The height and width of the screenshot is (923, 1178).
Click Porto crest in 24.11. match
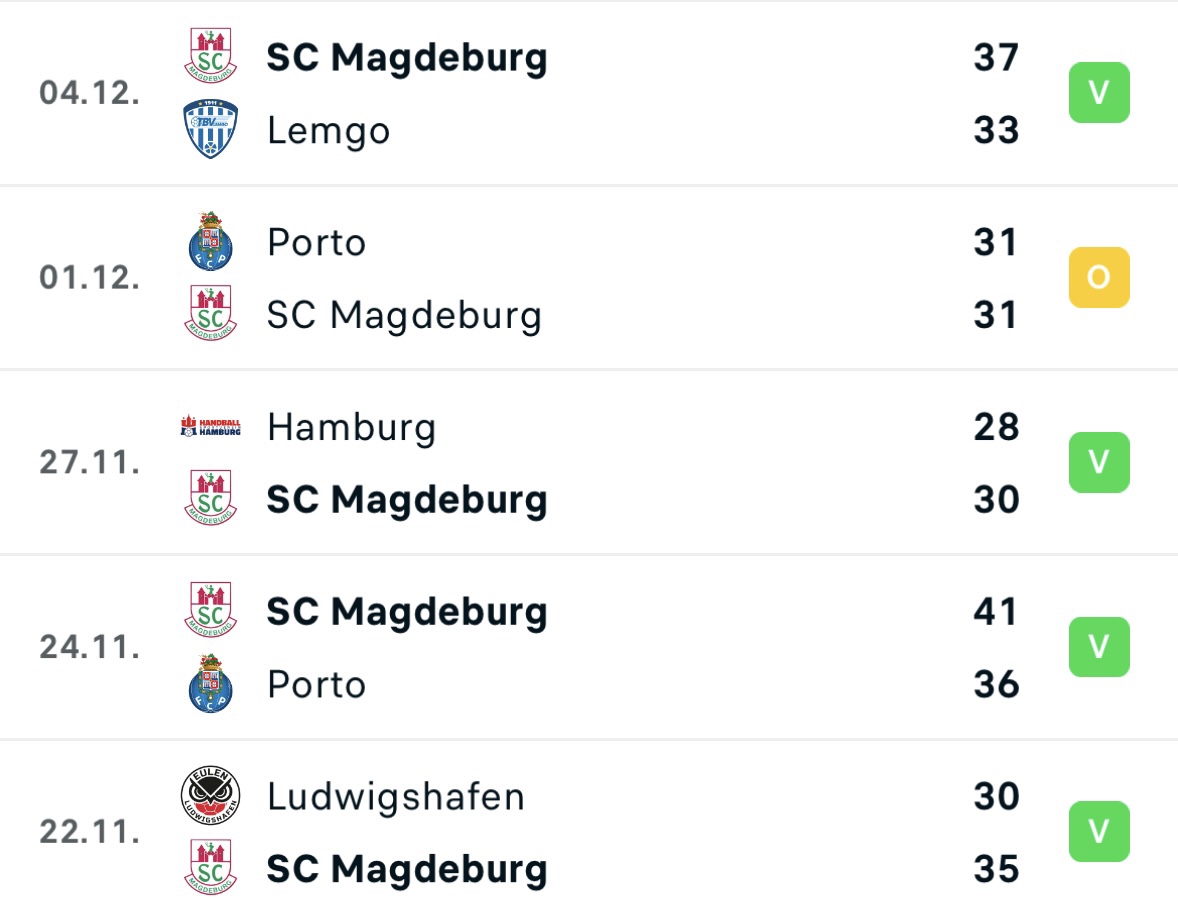point(210,683)
